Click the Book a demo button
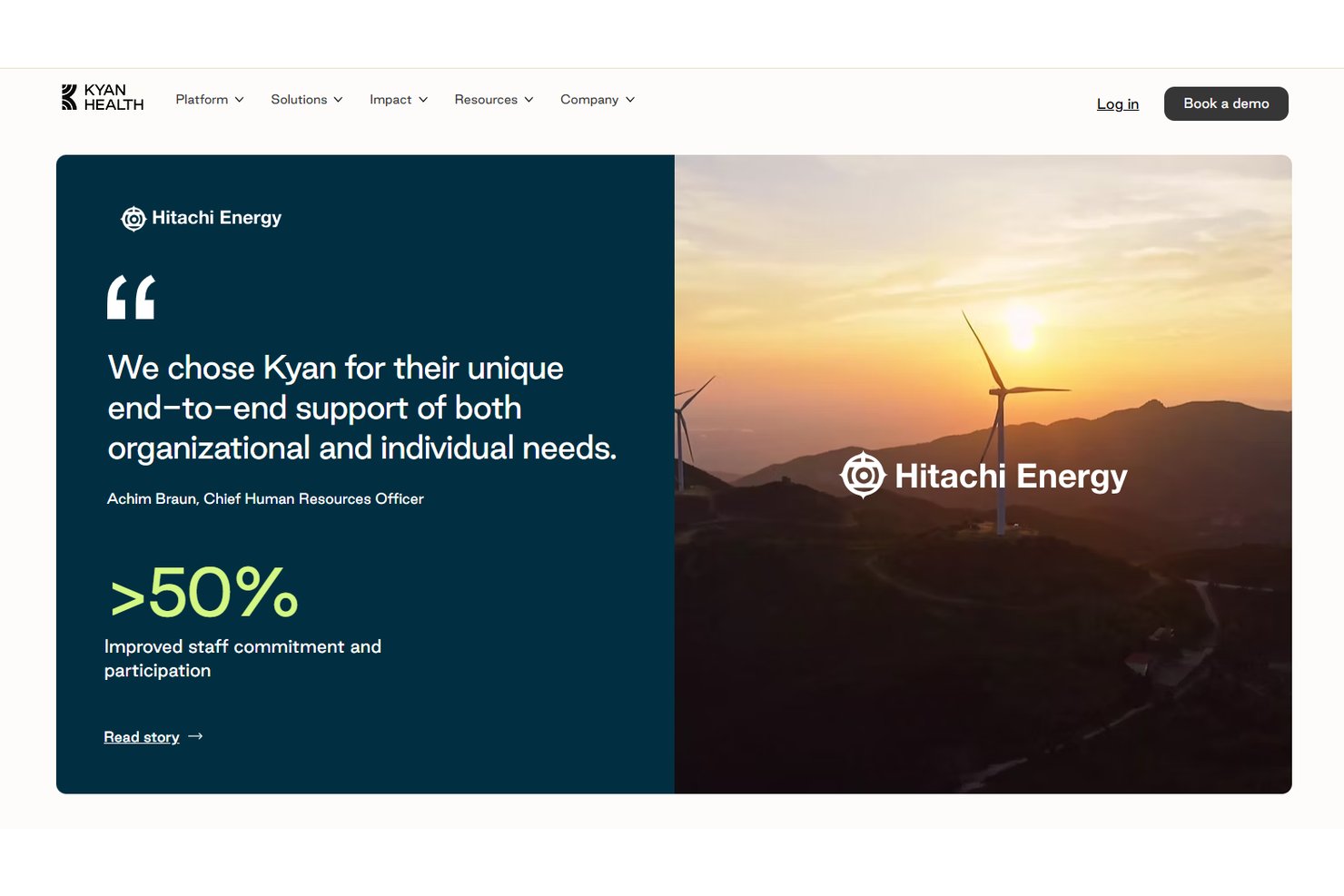Viewport: 1344px width, 896px height. click(x=1226, y=103)
